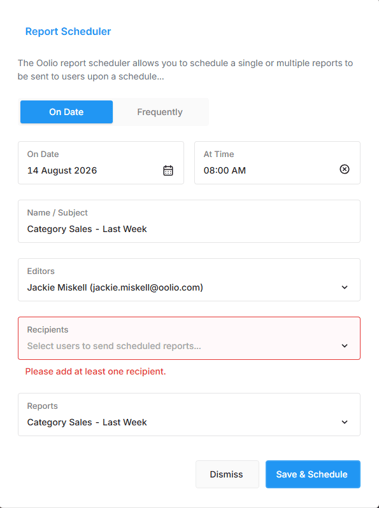
Task: Switch to the Frequently tab
Action: point(160,112)
